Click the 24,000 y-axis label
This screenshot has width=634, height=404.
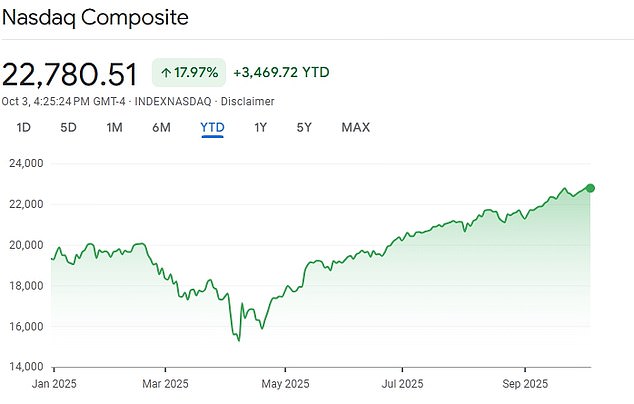[27, 164]
